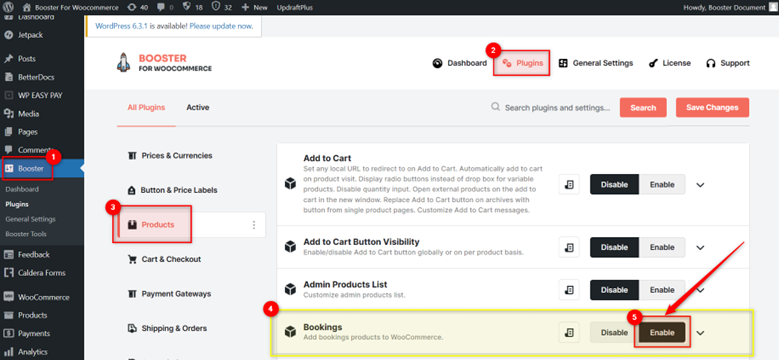Select Cart & Checkout category
This screenshot has width=779, height=360.
(x=164, y=259)
